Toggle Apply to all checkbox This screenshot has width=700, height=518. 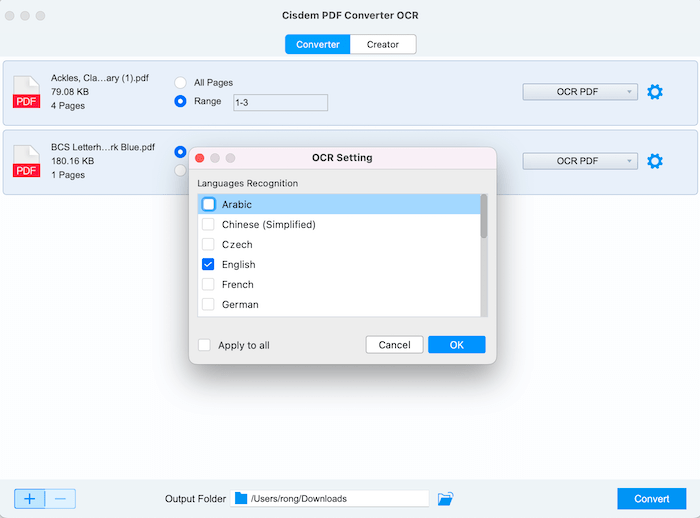click(204, 345)
